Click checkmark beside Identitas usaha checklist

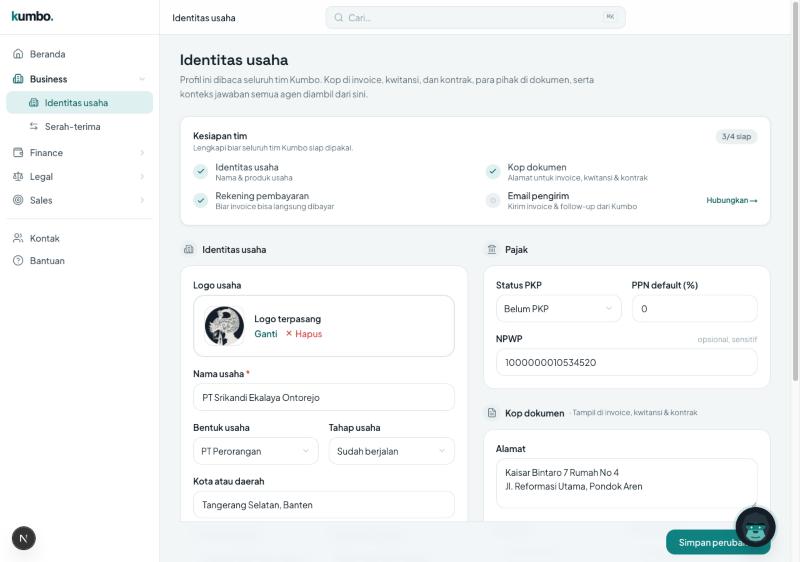click(x=201, y=172)
